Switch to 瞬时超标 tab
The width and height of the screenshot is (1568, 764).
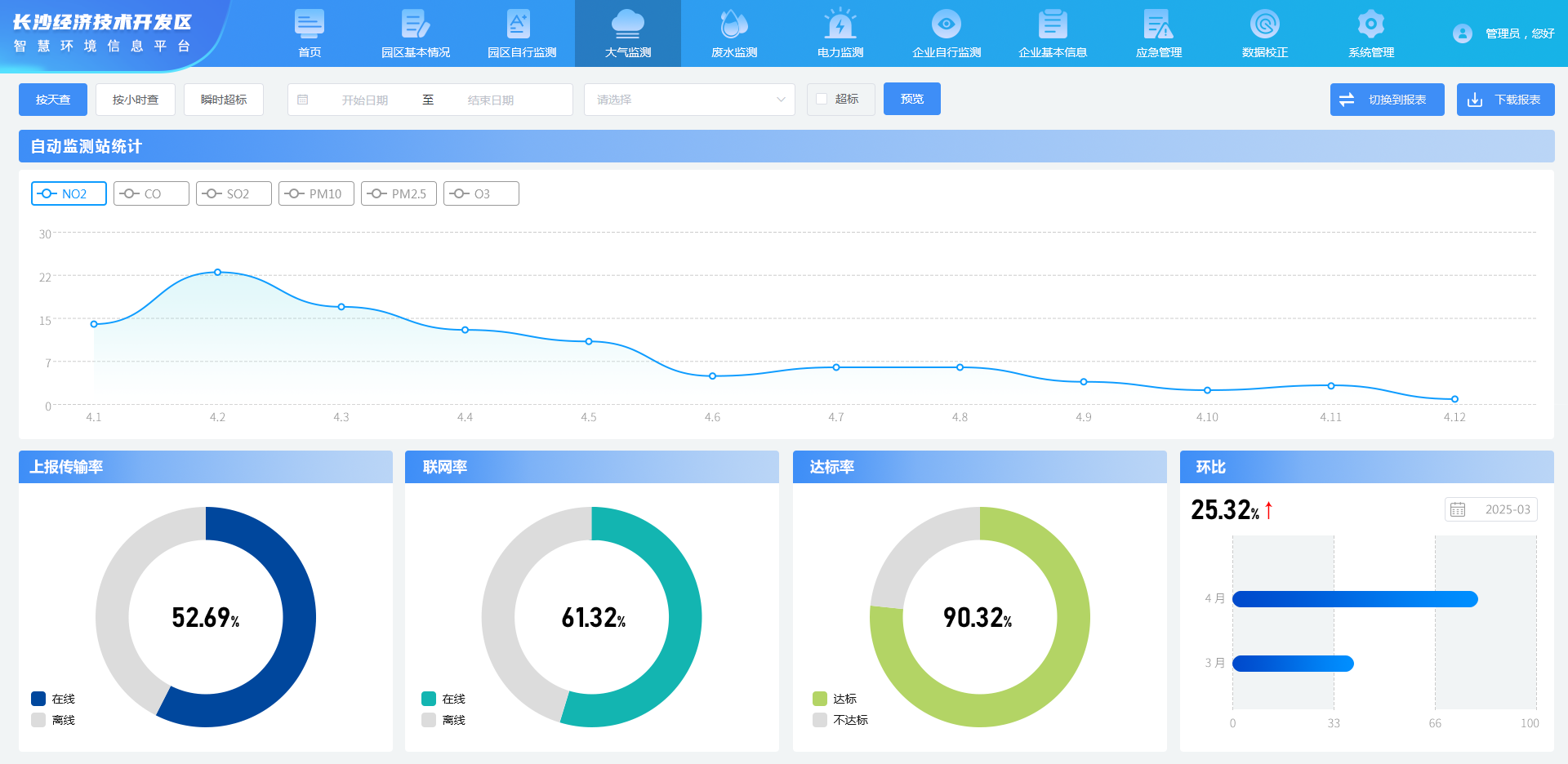(224, 100)
